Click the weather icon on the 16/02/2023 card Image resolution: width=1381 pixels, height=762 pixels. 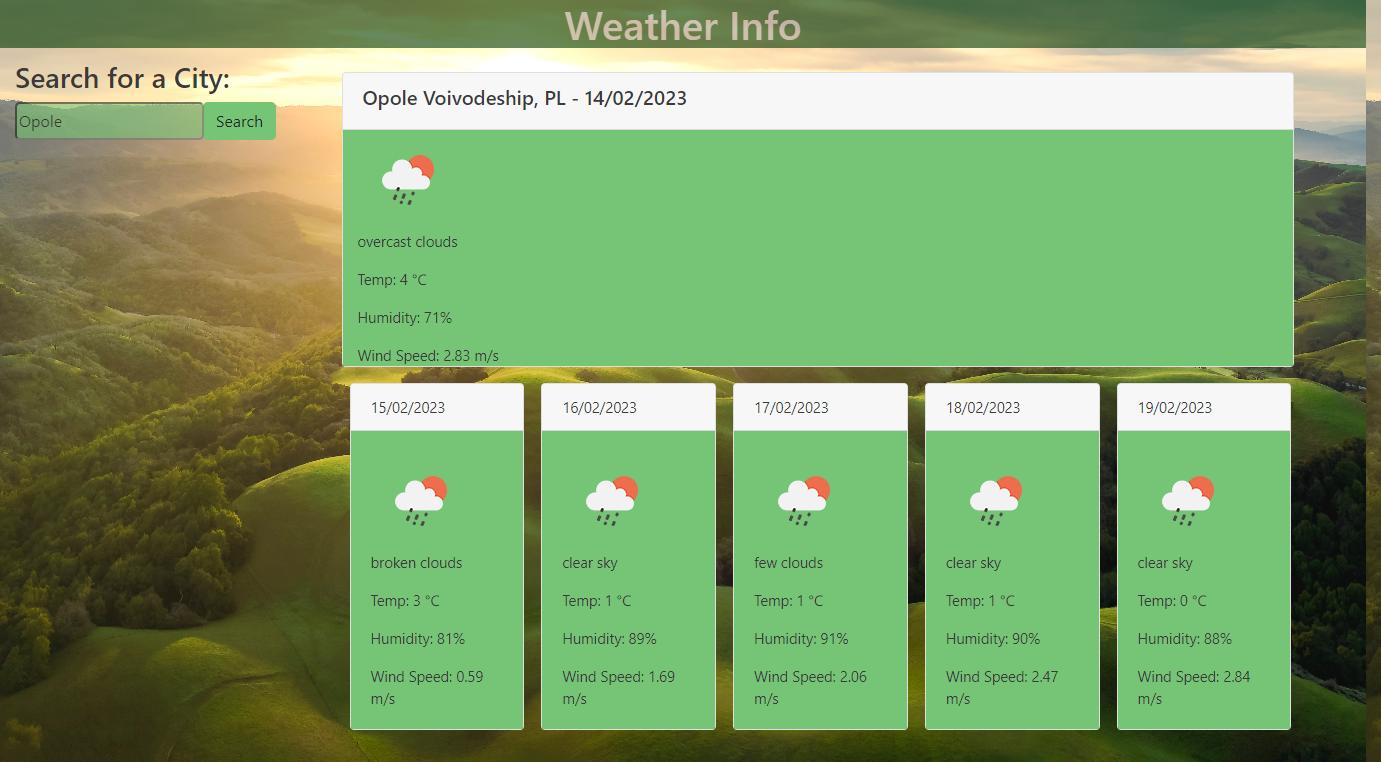pos(612,501)
